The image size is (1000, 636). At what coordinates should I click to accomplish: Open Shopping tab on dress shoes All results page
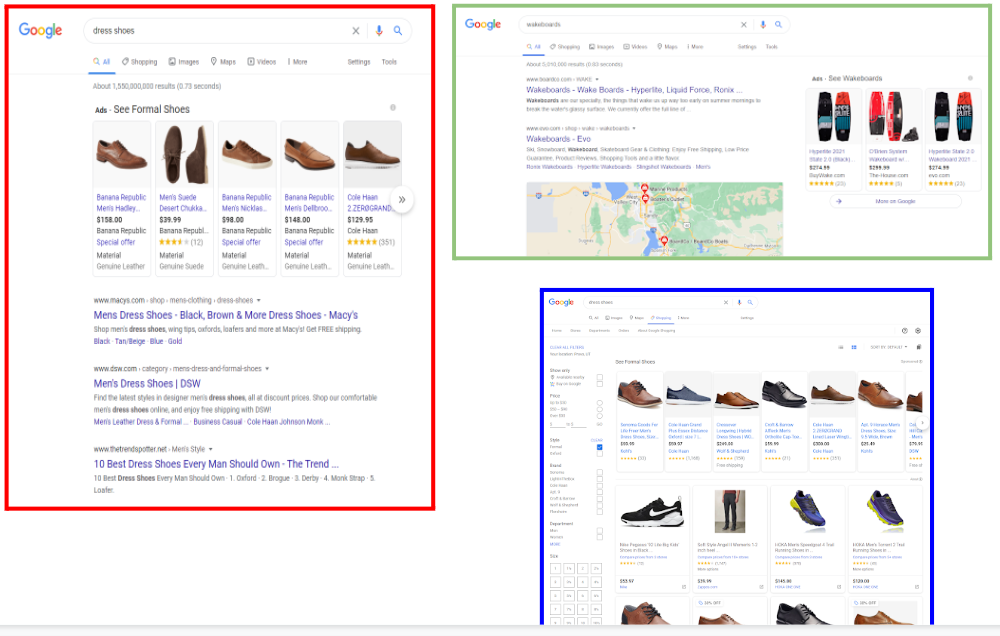coord(140,62)
